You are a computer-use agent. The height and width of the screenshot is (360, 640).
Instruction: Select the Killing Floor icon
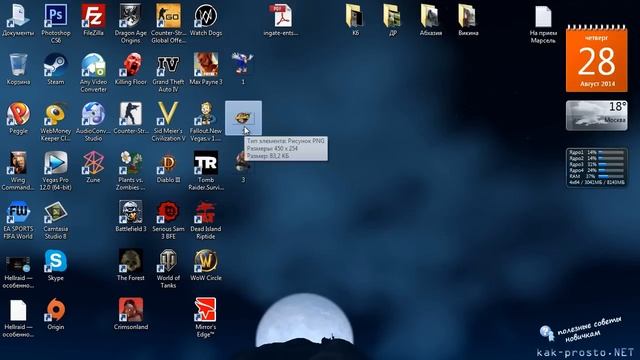[131, 65]
